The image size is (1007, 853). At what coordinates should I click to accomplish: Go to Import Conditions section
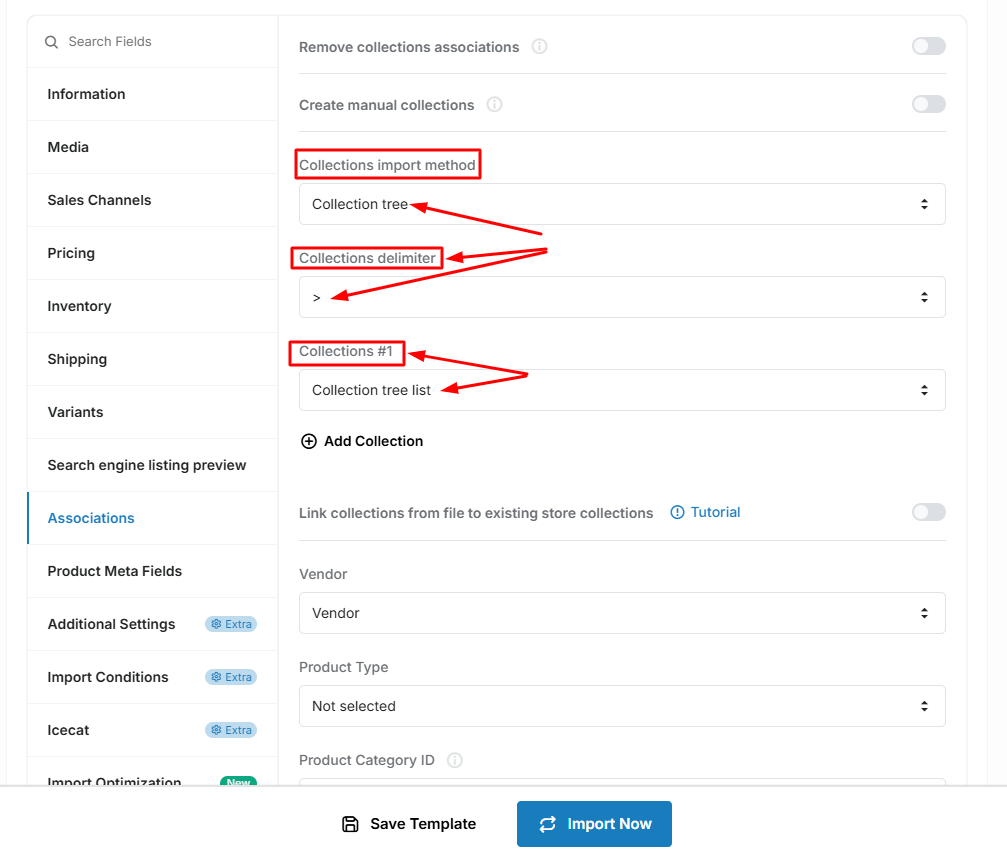[152, 677]
